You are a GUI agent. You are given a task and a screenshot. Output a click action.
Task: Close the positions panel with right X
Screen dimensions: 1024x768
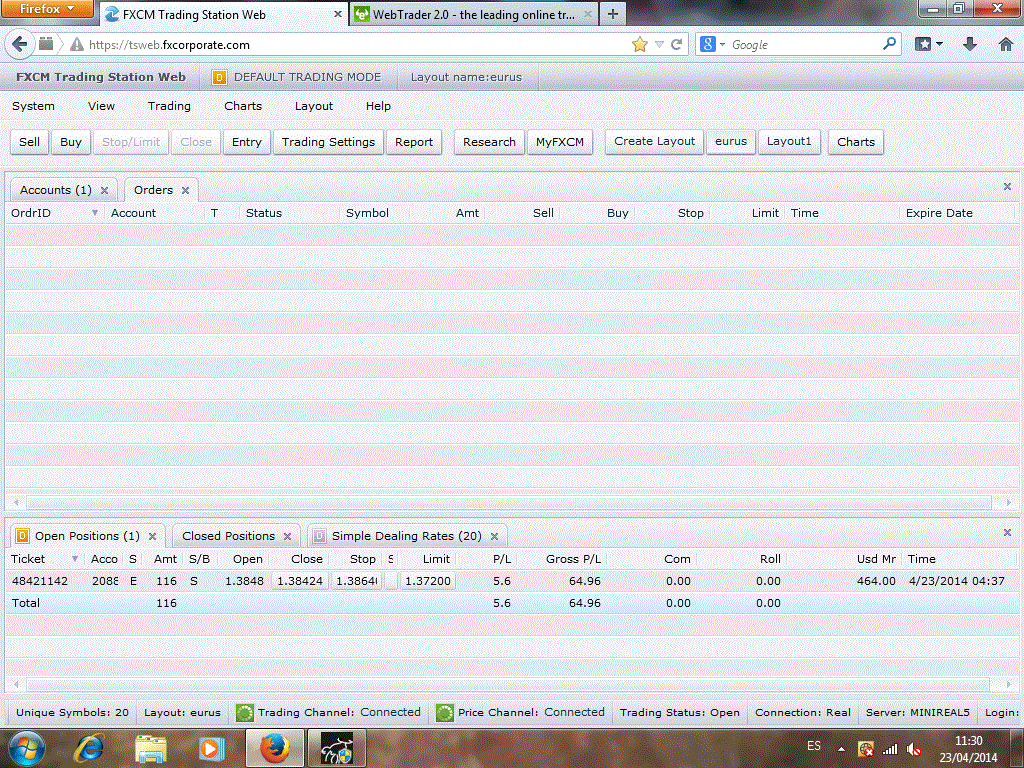pos(1007,533)
